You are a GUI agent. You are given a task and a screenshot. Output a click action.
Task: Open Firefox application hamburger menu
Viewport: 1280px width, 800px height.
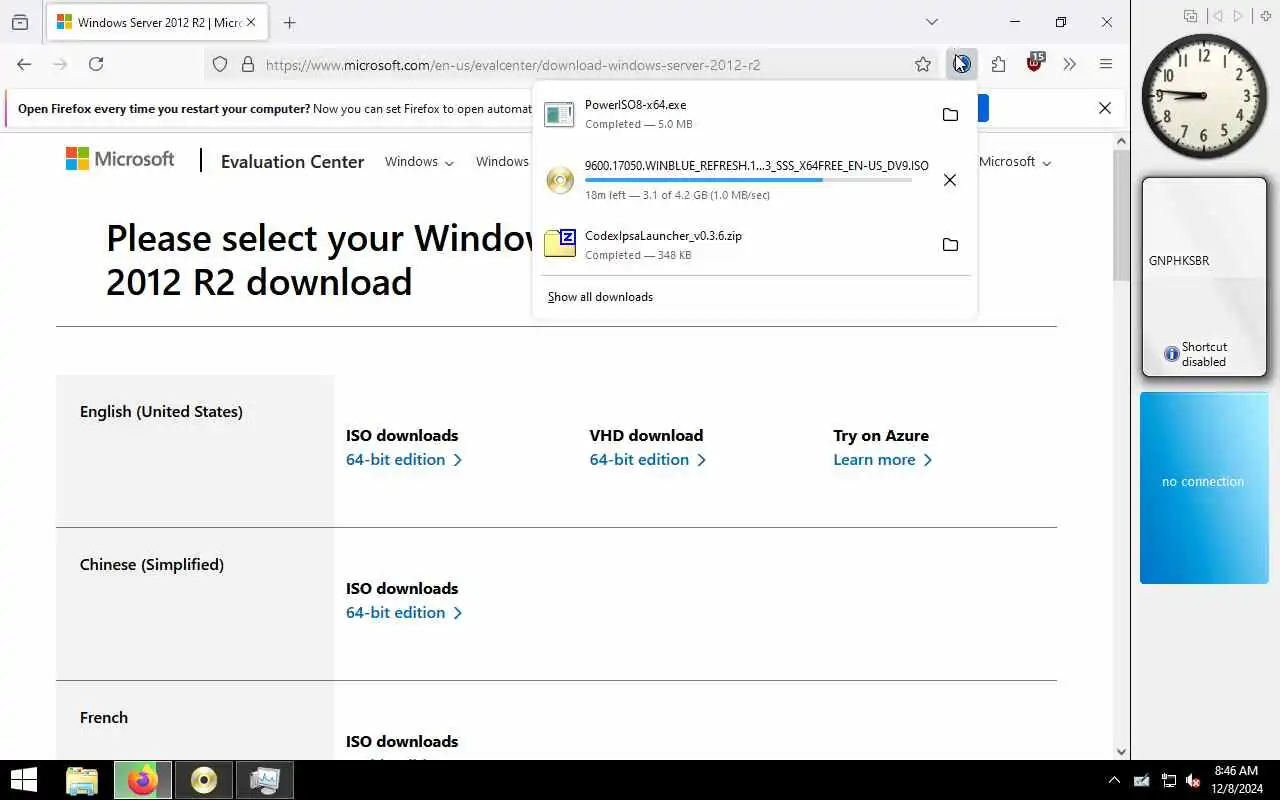(1106, 64)
